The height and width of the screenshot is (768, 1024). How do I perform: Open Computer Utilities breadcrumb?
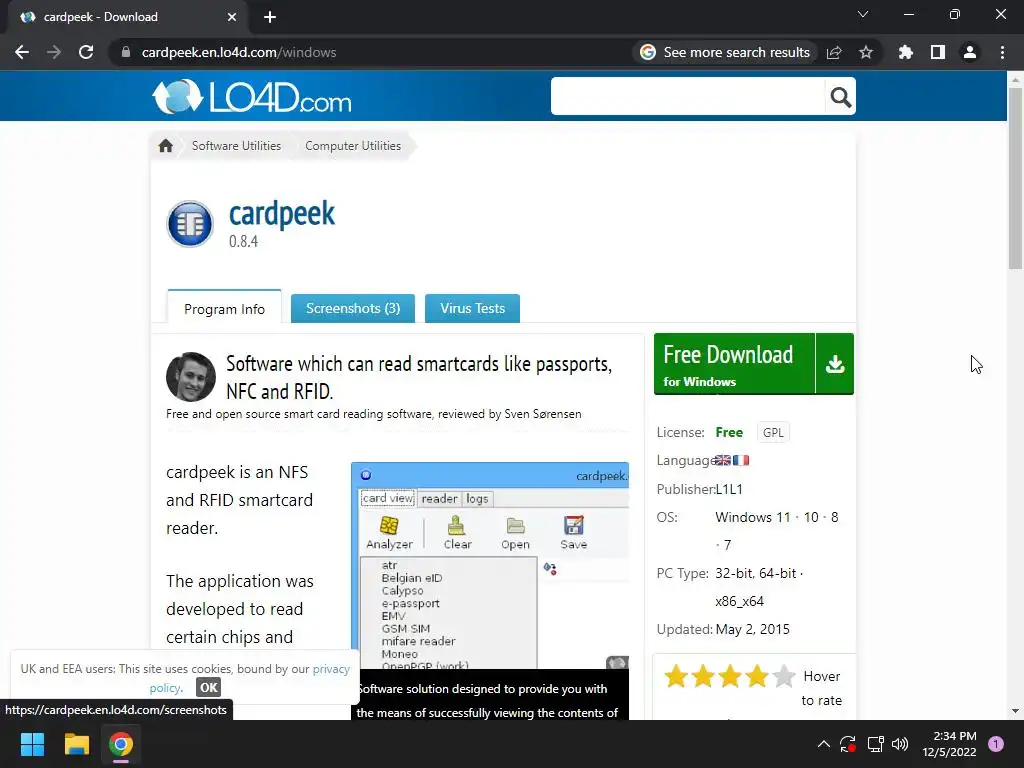pos(353,146)
